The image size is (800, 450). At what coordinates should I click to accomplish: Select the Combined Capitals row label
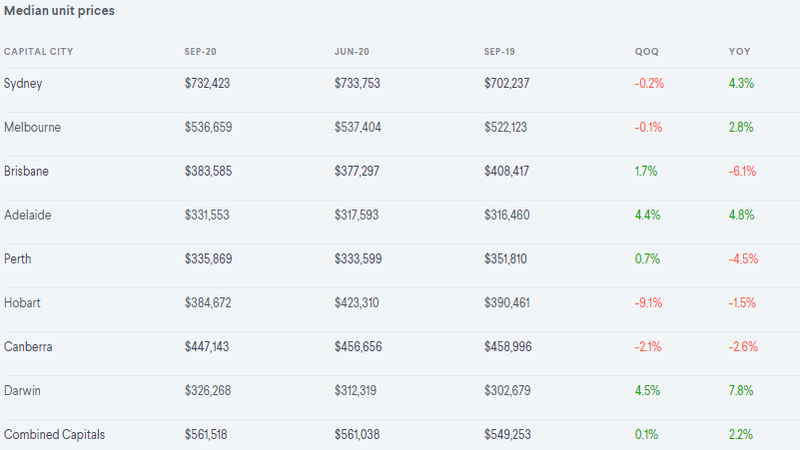(x=54, y=435)
